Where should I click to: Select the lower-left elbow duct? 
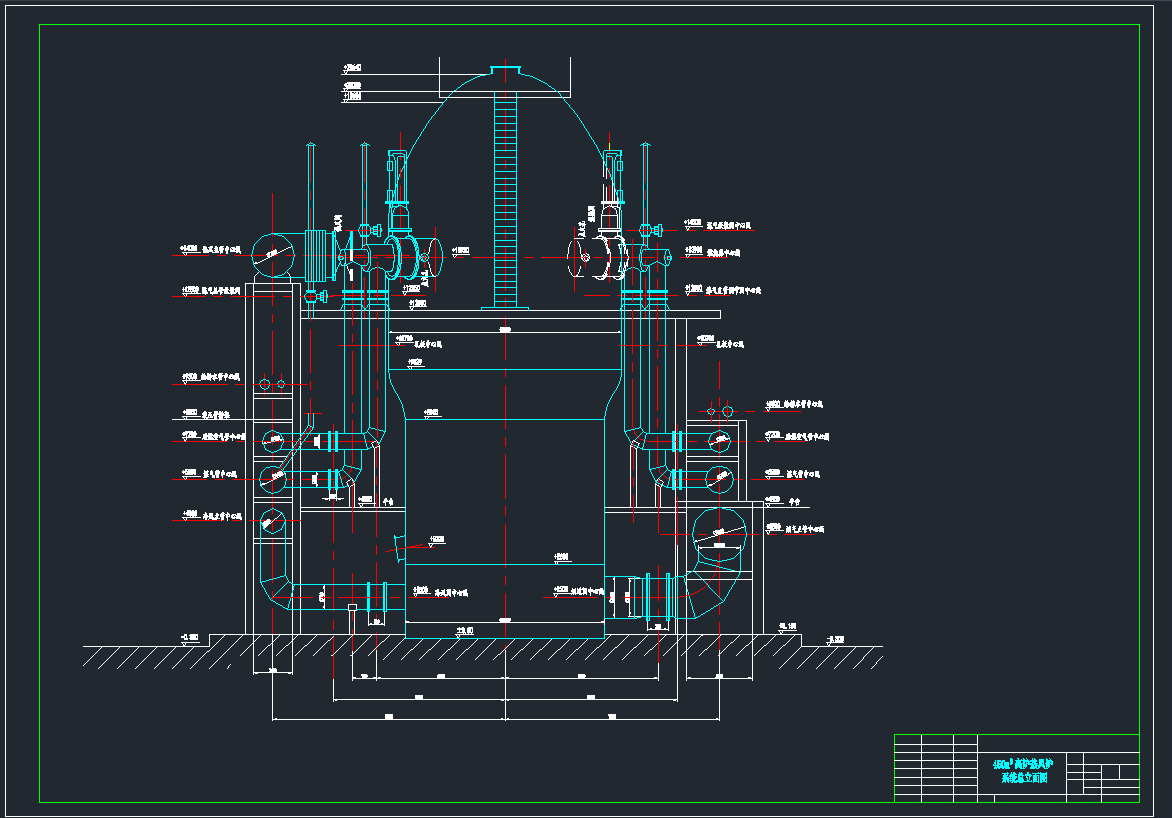click(x=275, y=585)
